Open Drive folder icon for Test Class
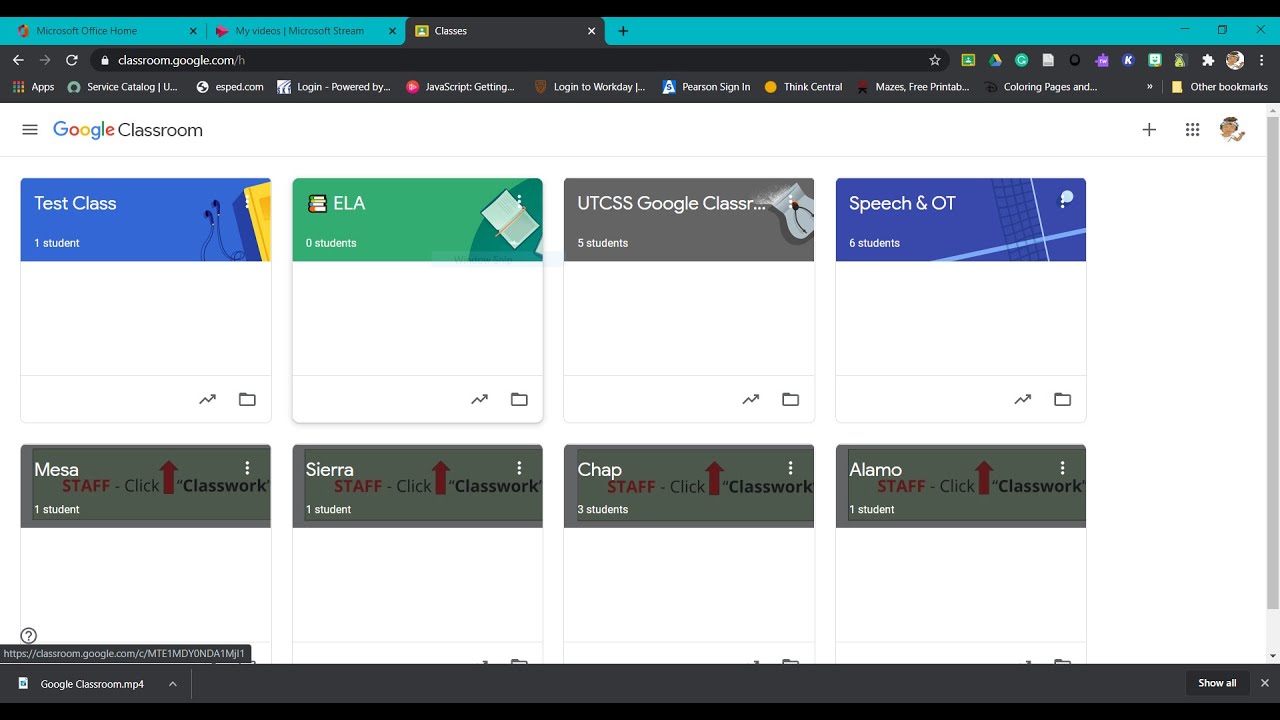 [x=247, y=399]
